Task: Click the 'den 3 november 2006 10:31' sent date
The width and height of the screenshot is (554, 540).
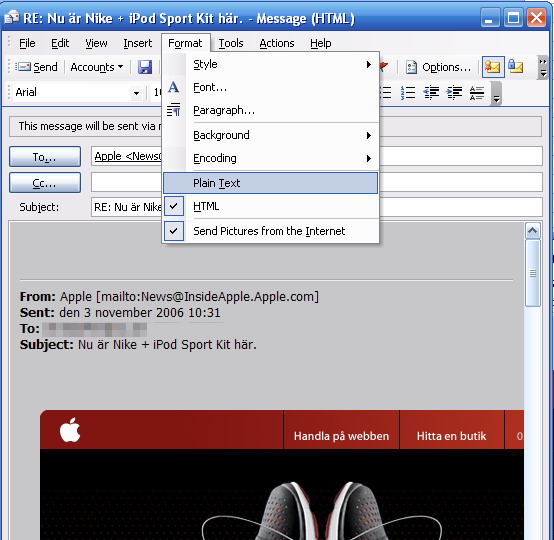Action: coord(140,312)
